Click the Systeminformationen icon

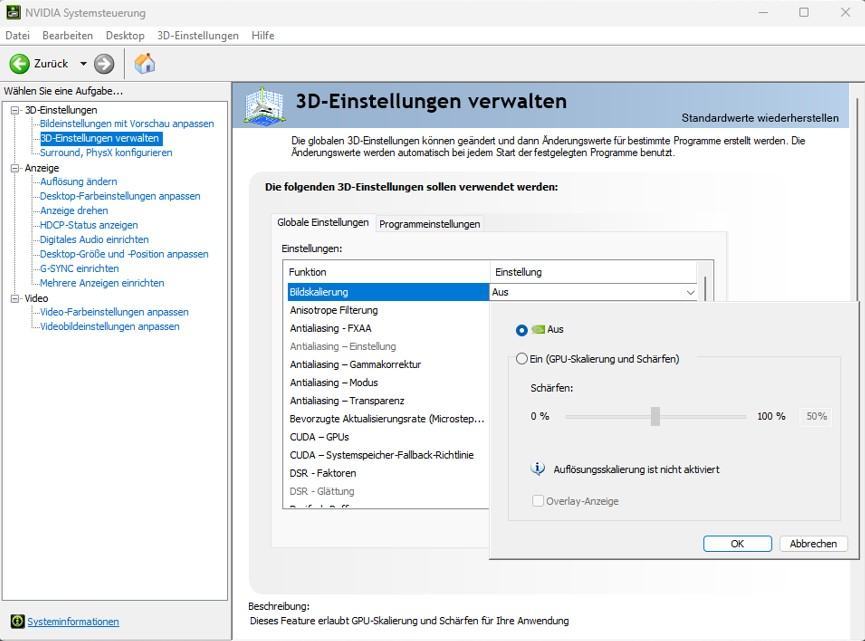click(18, 621)
